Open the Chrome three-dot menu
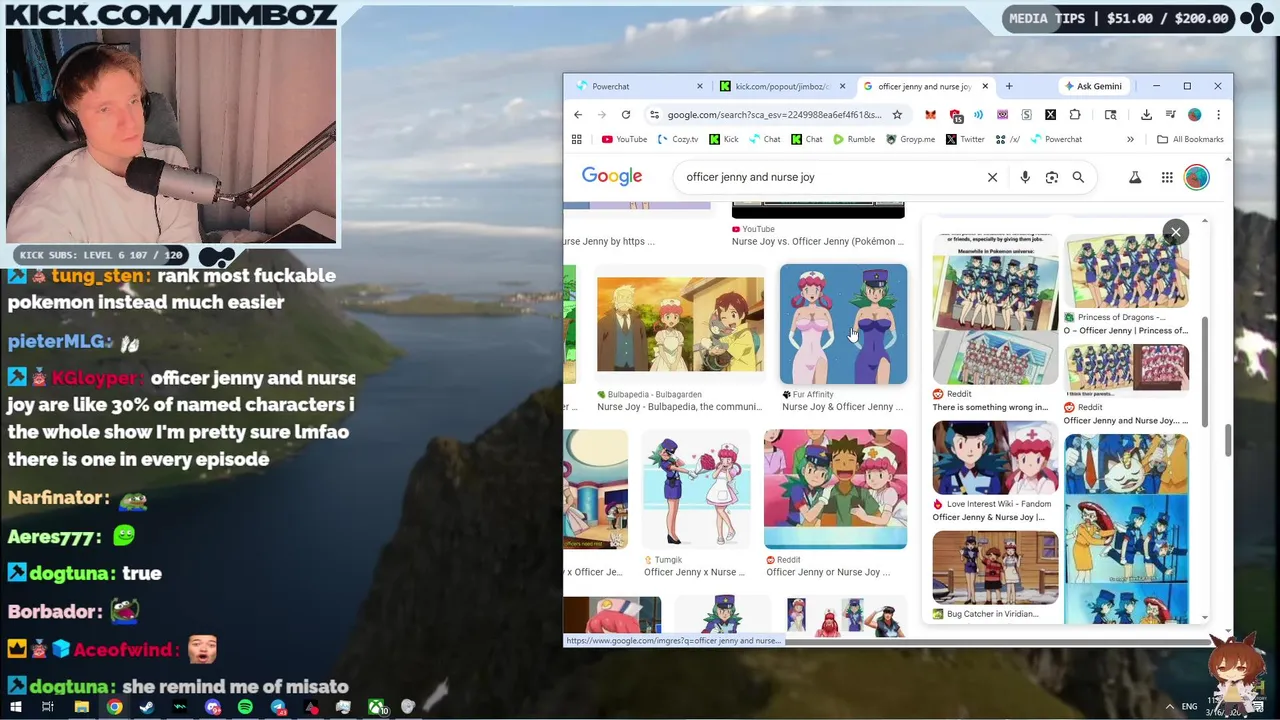Screen dimensions: 1280x720 click(x=1218, y=115)
